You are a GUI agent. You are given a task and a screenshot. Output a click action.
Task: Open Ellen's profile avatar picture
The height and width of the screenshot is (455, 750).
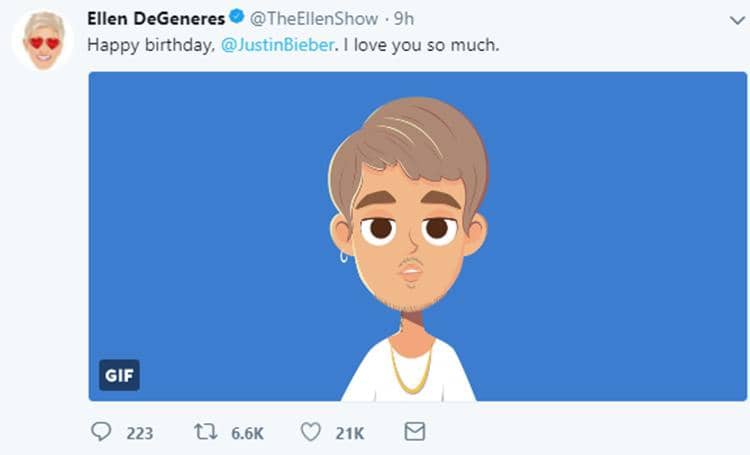click(x=43, y=41)
